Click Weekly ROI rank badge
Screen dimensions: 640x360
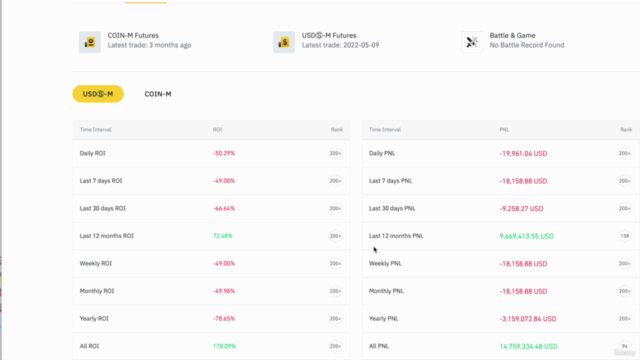point(335,264)
